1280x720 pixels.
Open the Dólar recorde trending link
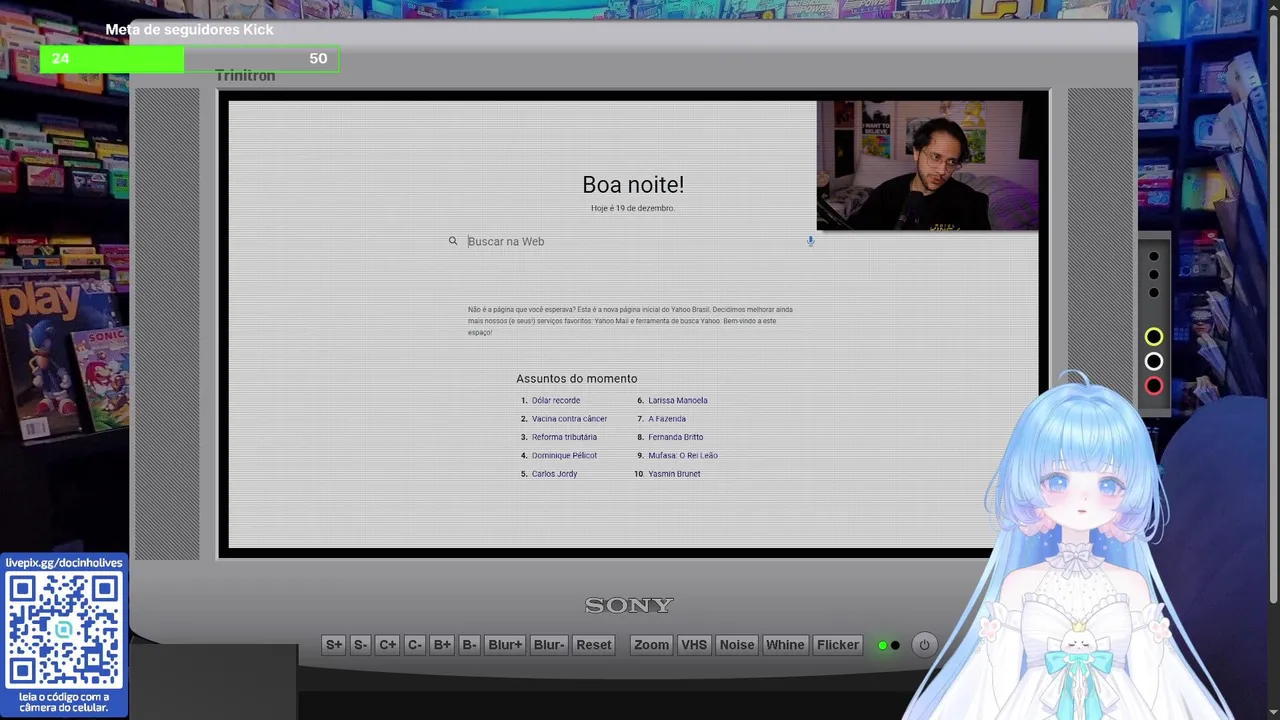(x=556, y=400)
